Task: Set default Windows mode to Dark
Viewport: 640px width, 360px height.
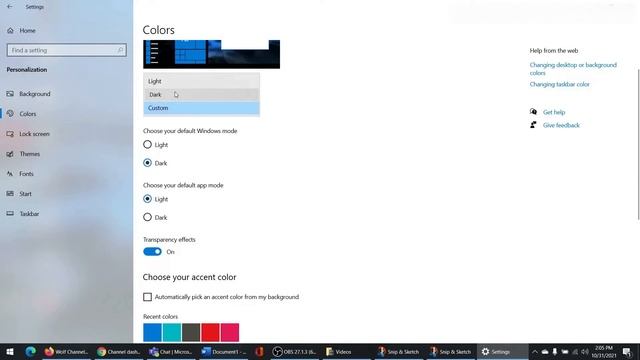Action: (x=147, y=163)
